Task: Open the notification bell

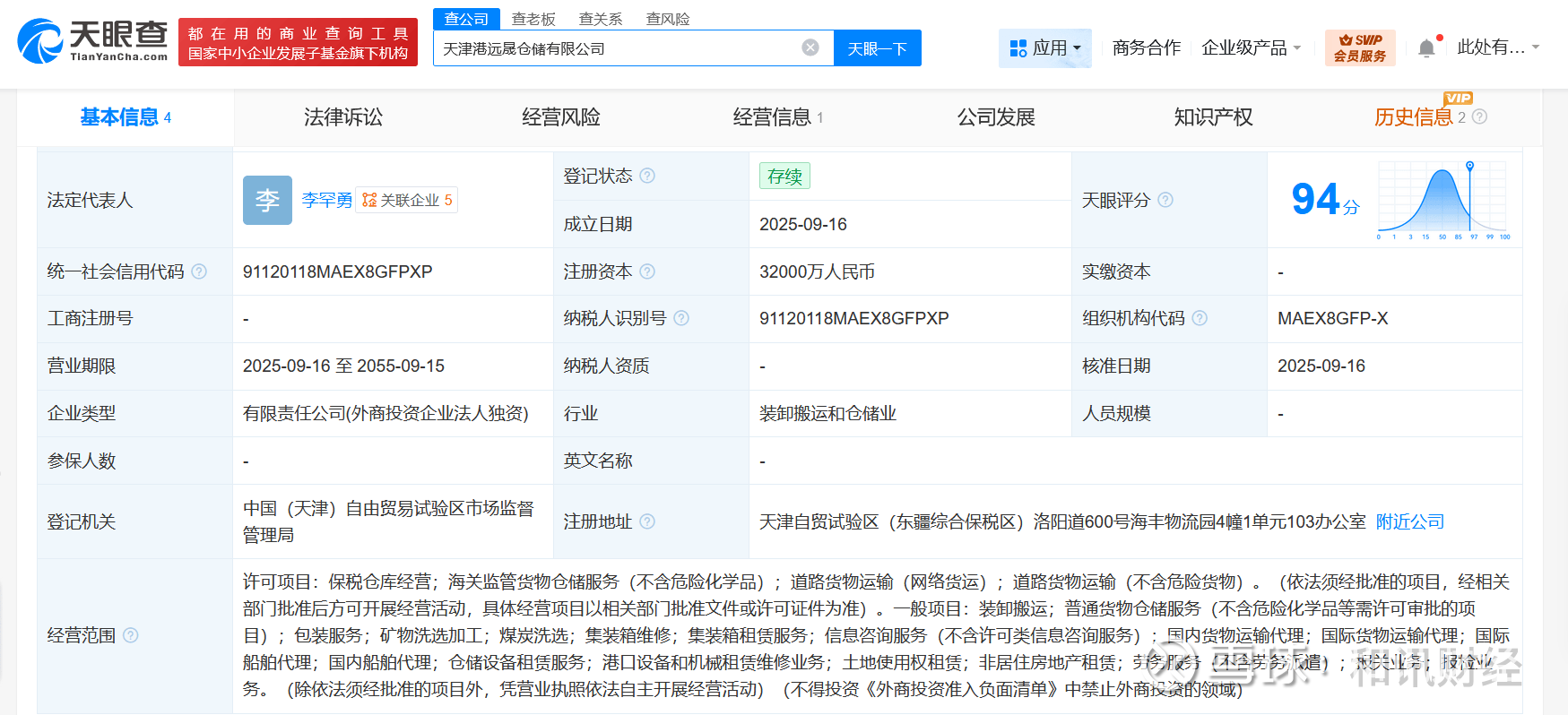Action: point(1426,48)
